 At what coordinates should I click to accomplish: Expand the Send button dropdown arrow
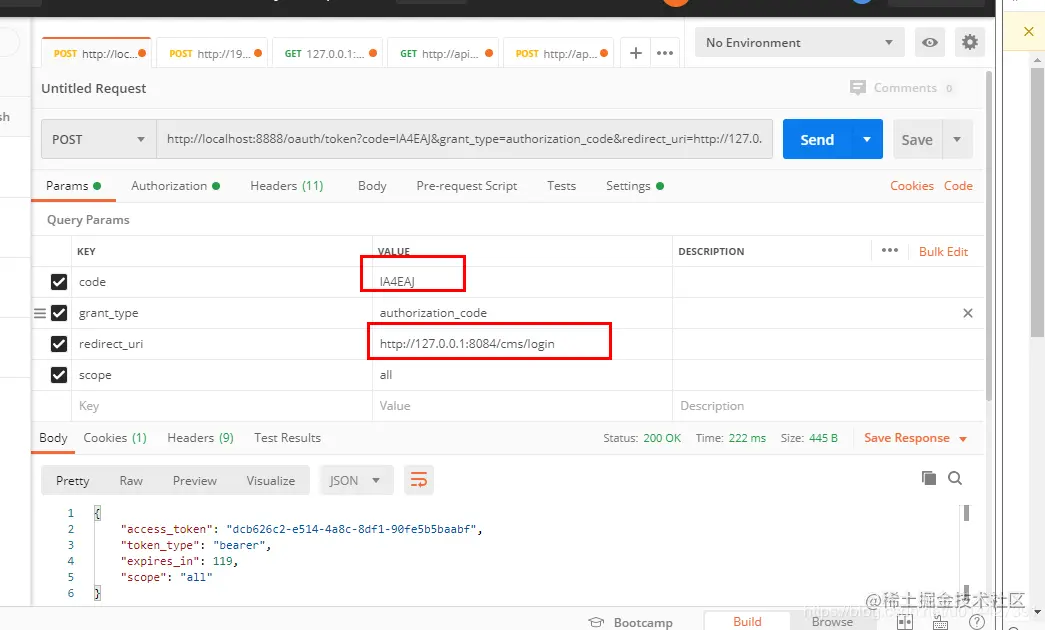[x=866, y=139]
